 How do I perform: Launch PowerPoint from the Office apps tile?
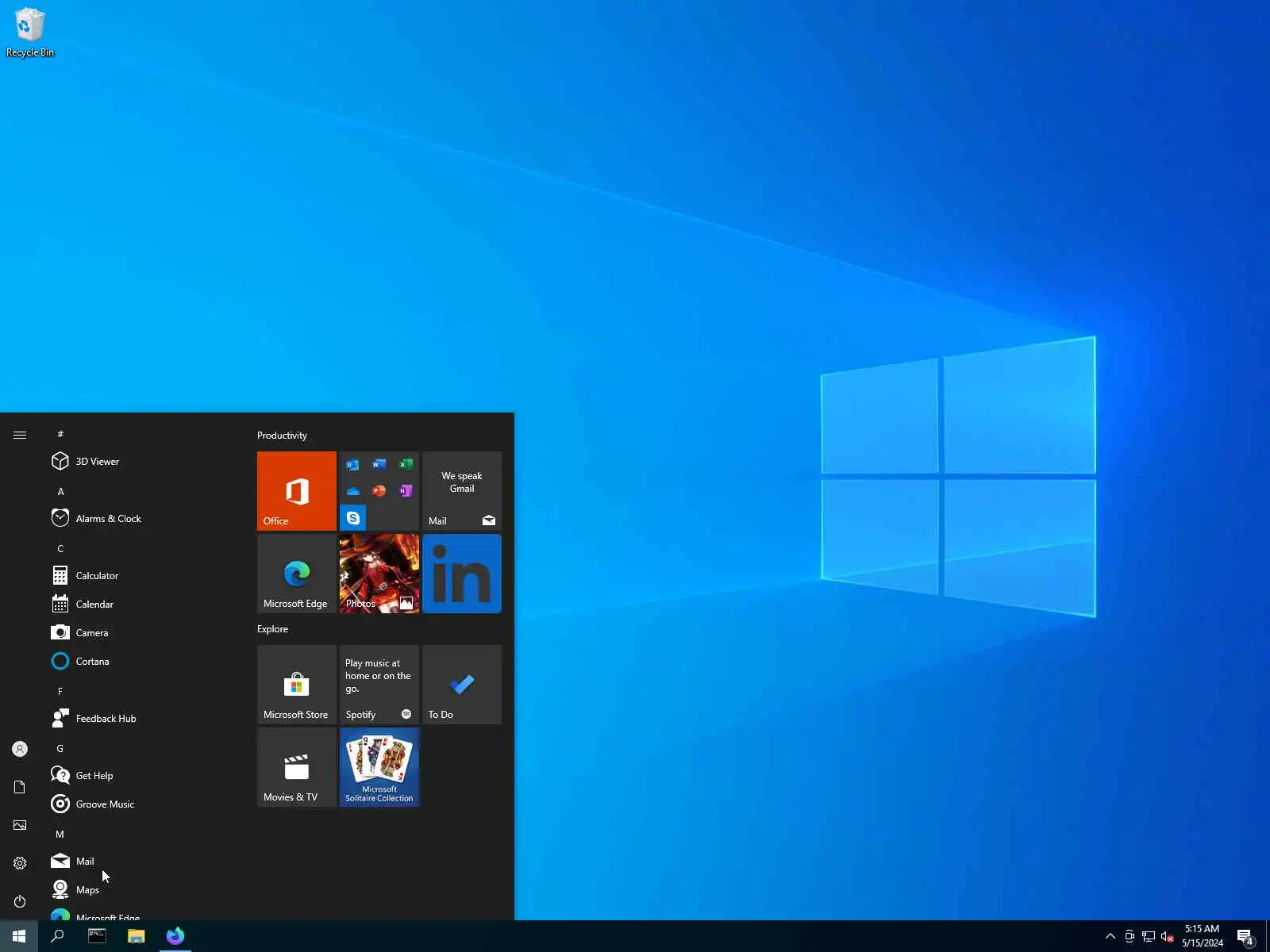point(379,491)
